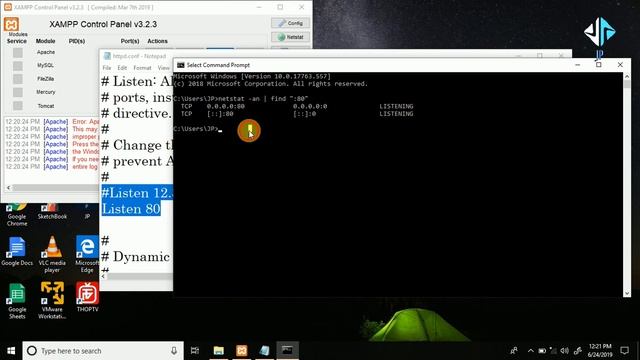
Task: Open VMware Workstation desktop shortcut
Action: 52,301
